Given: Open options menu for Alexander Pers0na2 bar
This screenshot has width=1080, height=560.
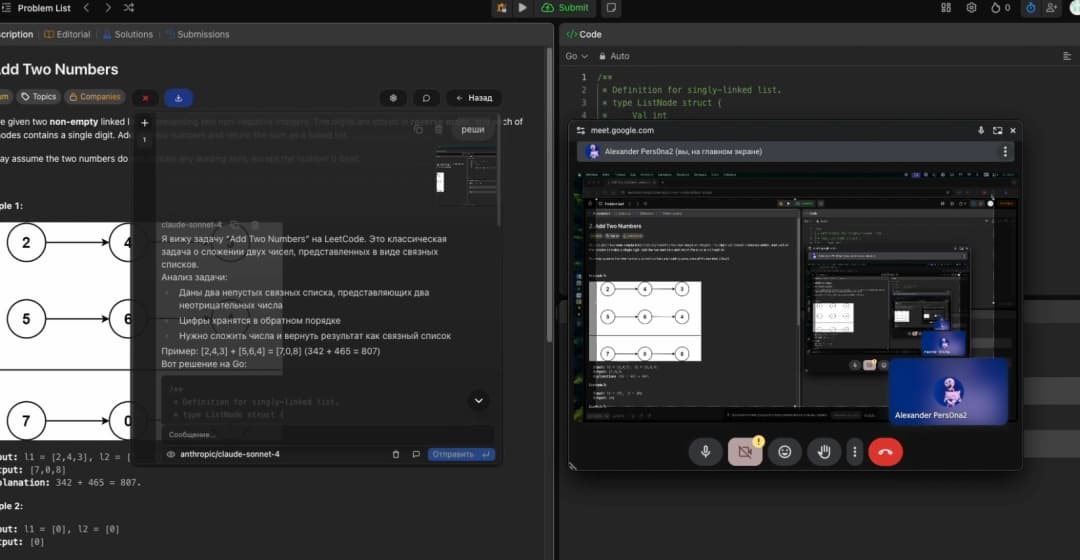Looking at the screenshot, I should [x=1005, y=152].
